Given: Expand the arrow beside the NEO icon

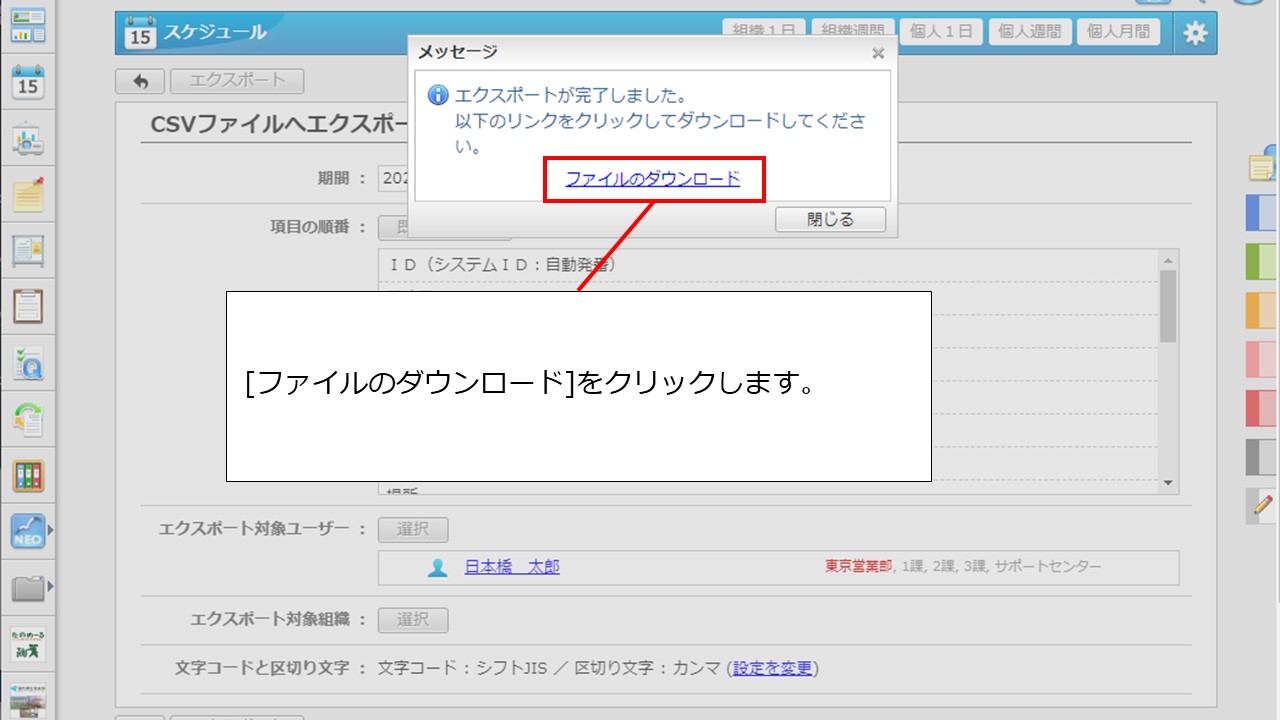Looking at the screenshot, I should [x=50, y=530].
